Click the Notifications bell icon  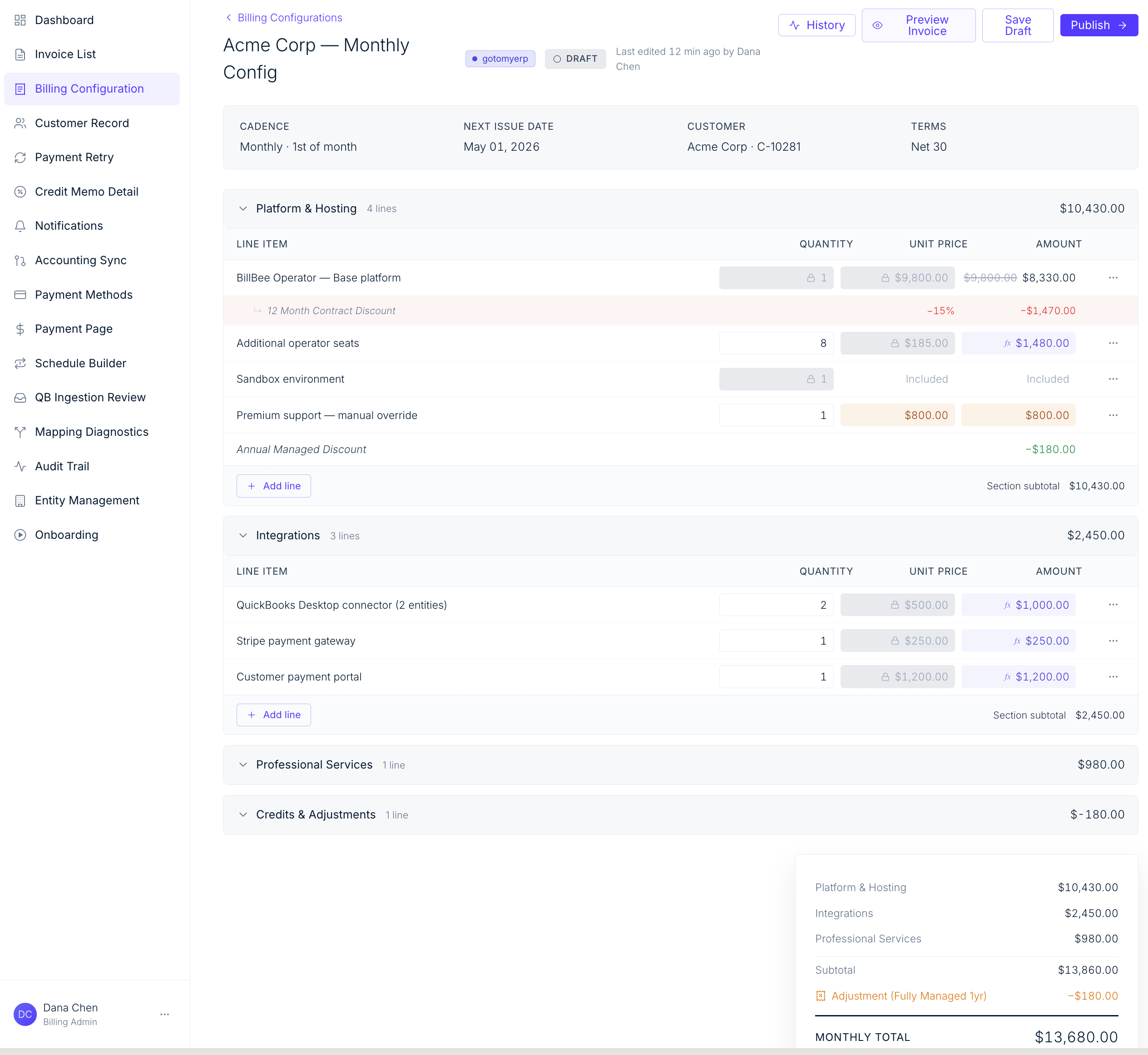(x=20, y=226)
